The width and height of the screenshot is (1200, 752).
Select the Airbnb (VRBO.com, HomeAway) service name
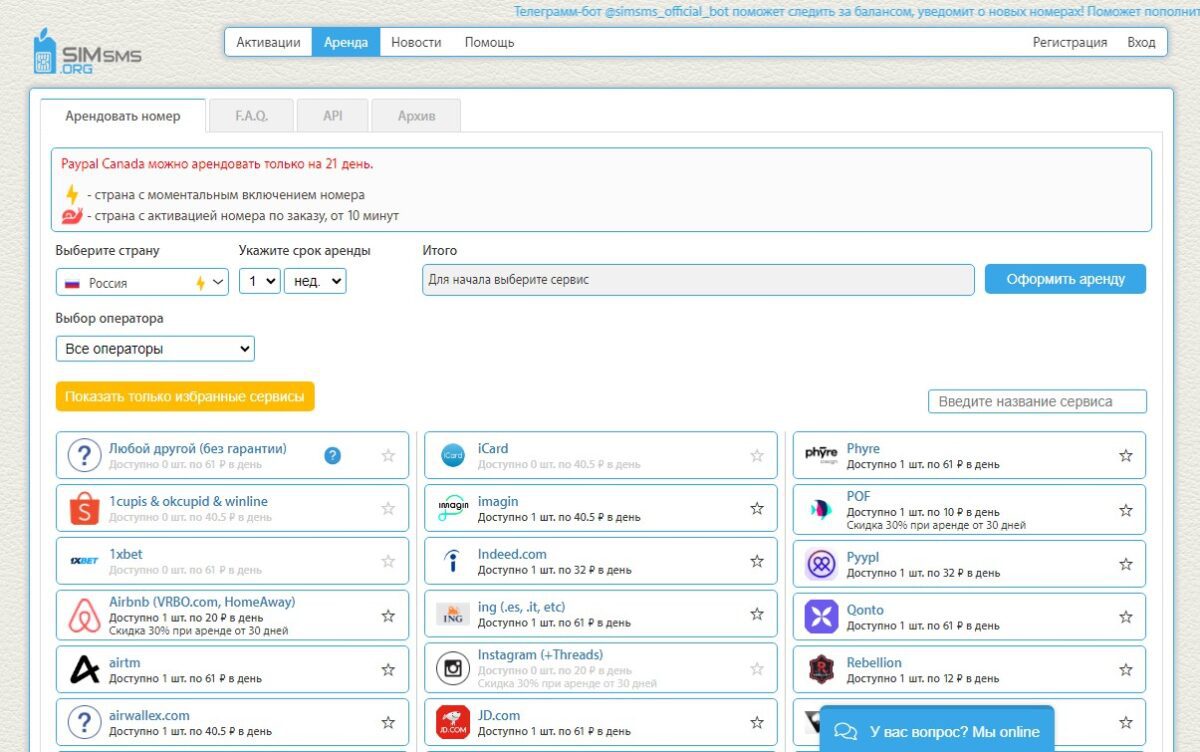[x=202, y=602]
